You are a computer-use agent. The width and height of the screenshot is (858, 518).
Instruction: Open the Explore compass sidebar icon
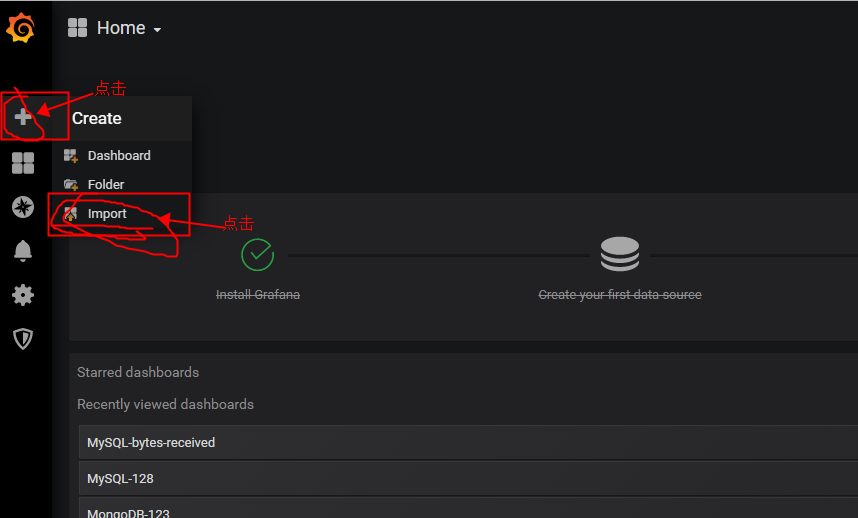[x=23, y=207]
